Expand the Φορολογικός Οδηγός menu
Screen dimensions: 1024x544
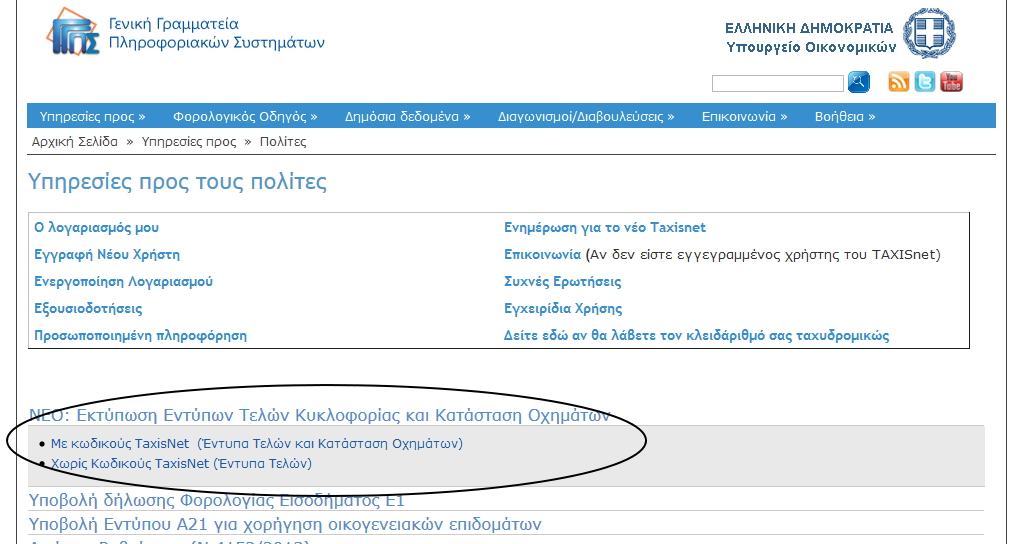245,116
